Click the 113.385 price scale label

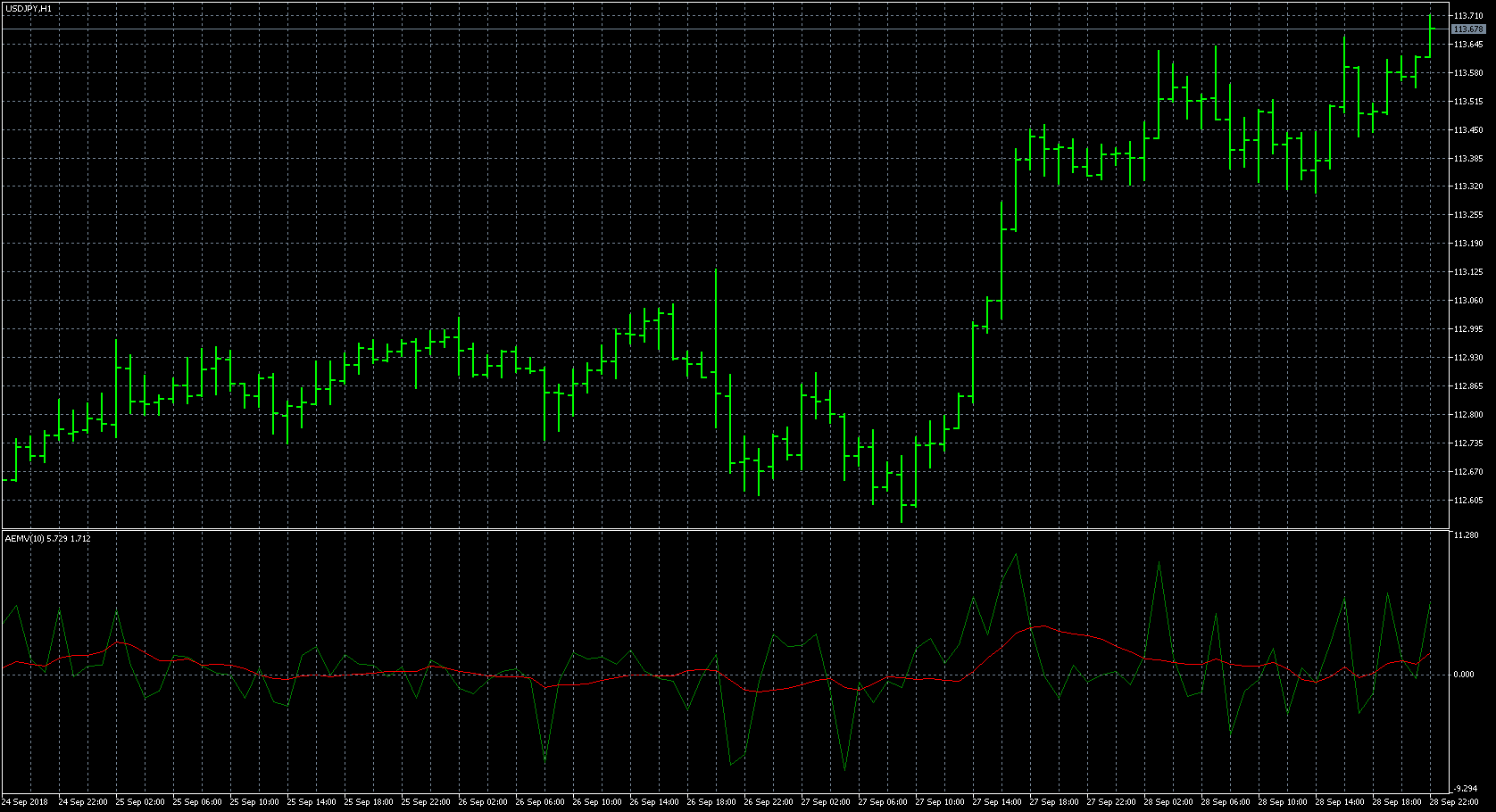click(x=1468, y=158)
